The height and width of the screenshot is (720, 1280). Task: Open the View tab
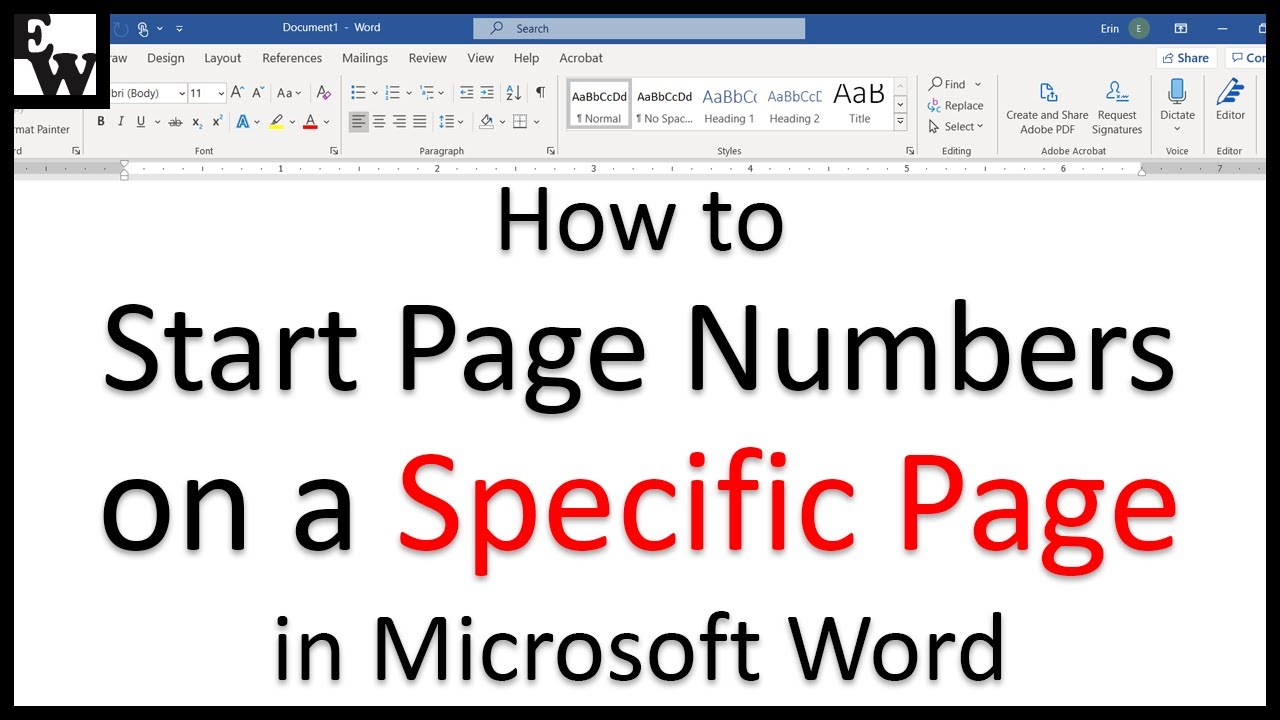[x=481, y=58]
